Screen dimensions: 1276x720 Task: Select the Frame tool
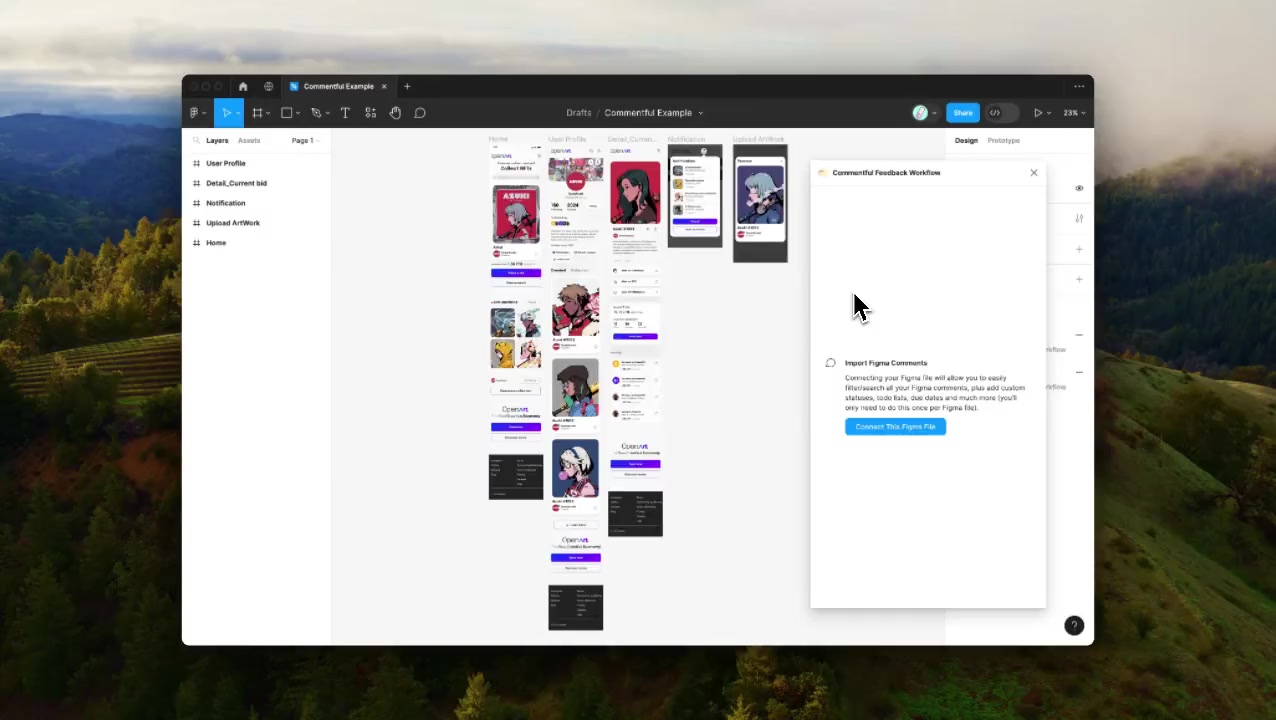[x=257, y=113]
